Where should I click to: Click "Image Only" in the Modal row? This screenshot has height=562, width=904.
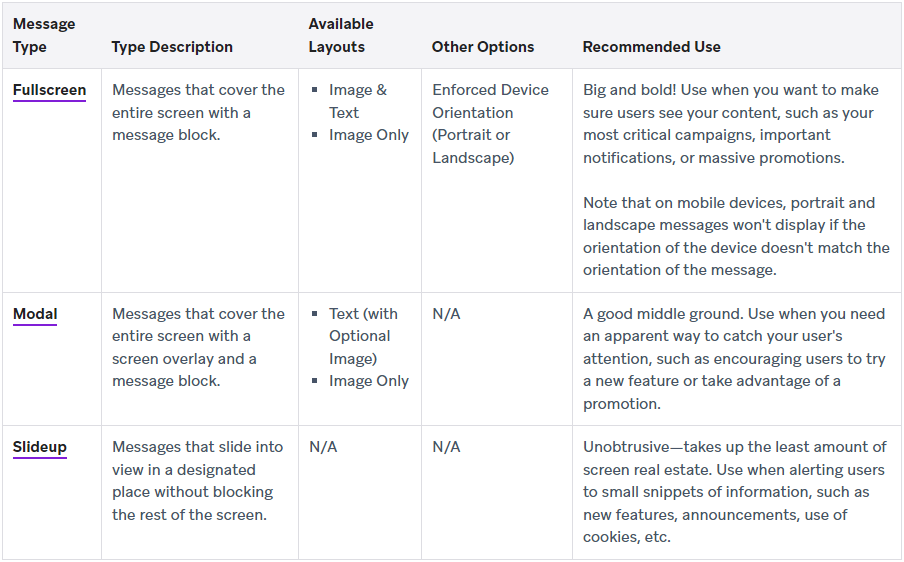click(x=368, y=381)
